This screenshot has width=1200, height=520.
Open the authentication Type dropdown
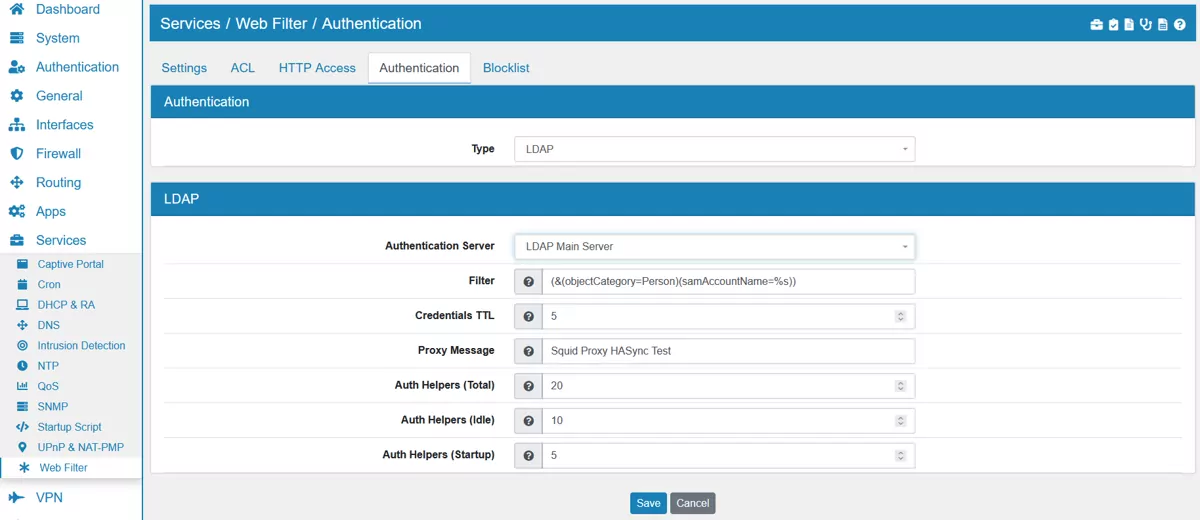714,149
